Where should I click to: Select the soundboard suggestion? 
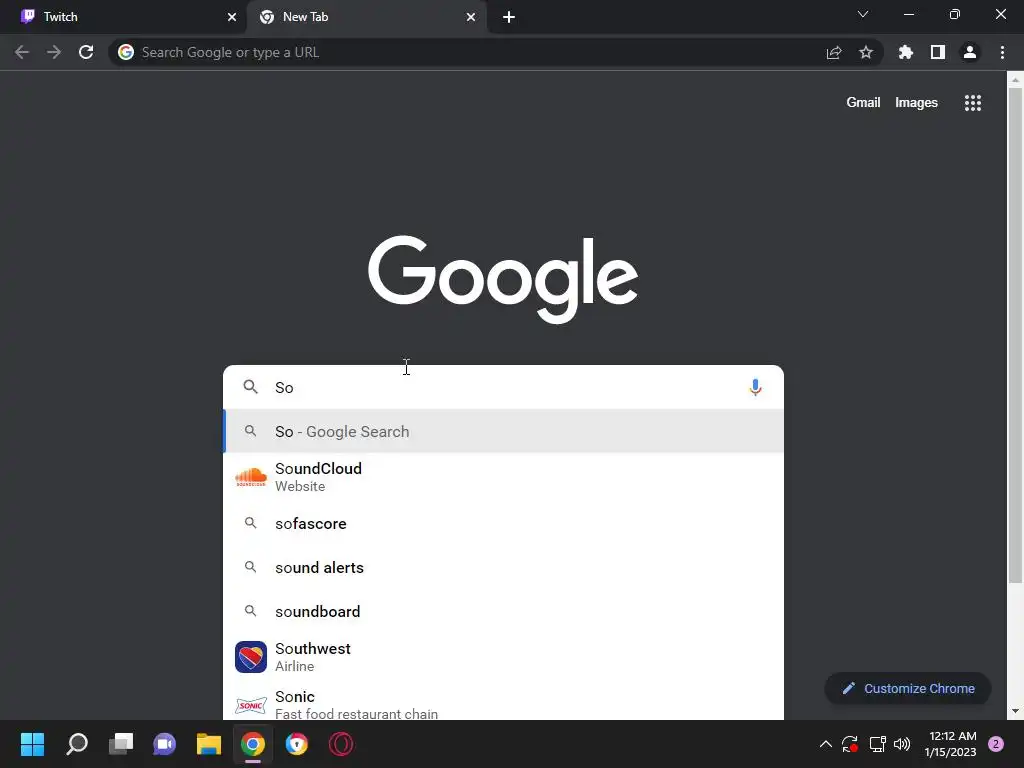pos(504,611)
